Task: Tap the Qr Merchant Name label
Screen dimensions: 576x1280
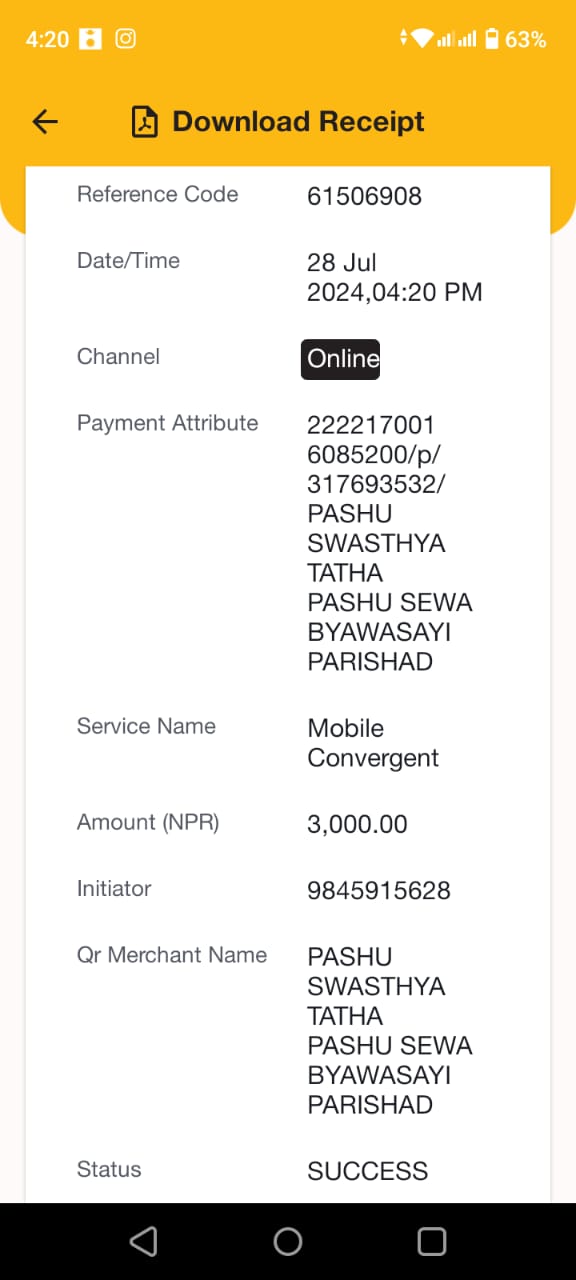Action: (x=172, y=955)
